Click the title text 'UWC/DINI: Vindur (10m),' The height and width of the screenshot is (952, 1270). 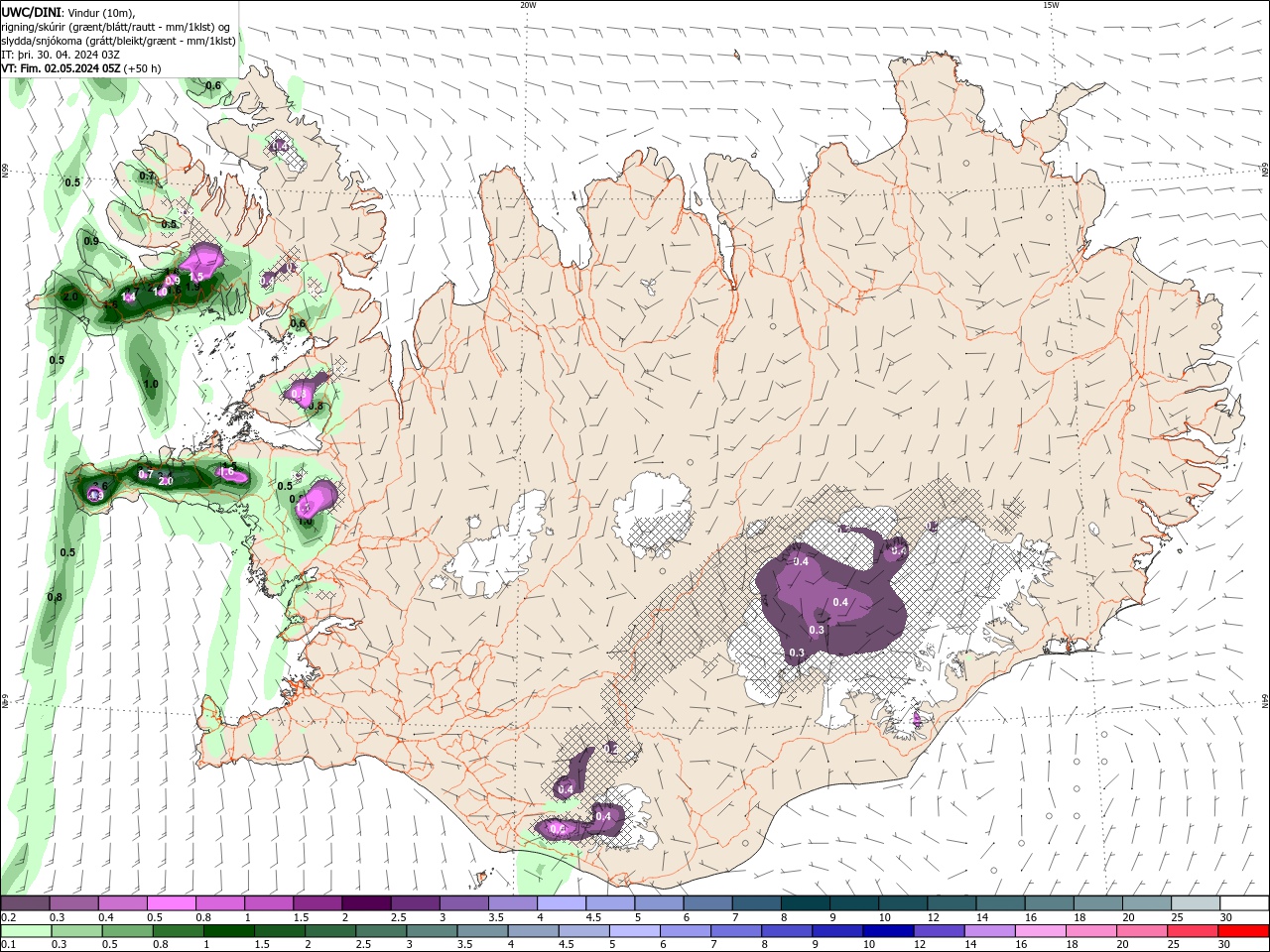point(68,12)
